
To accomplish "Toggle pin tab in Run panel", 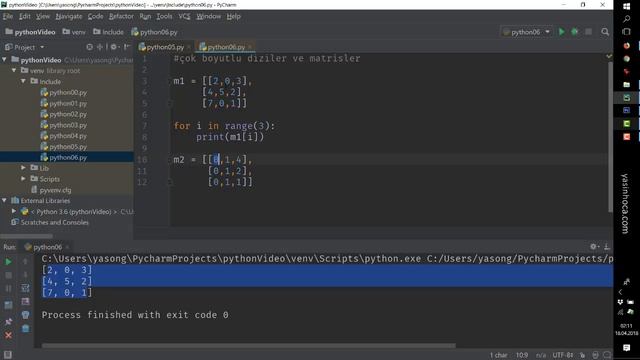I will pos(8,322).
